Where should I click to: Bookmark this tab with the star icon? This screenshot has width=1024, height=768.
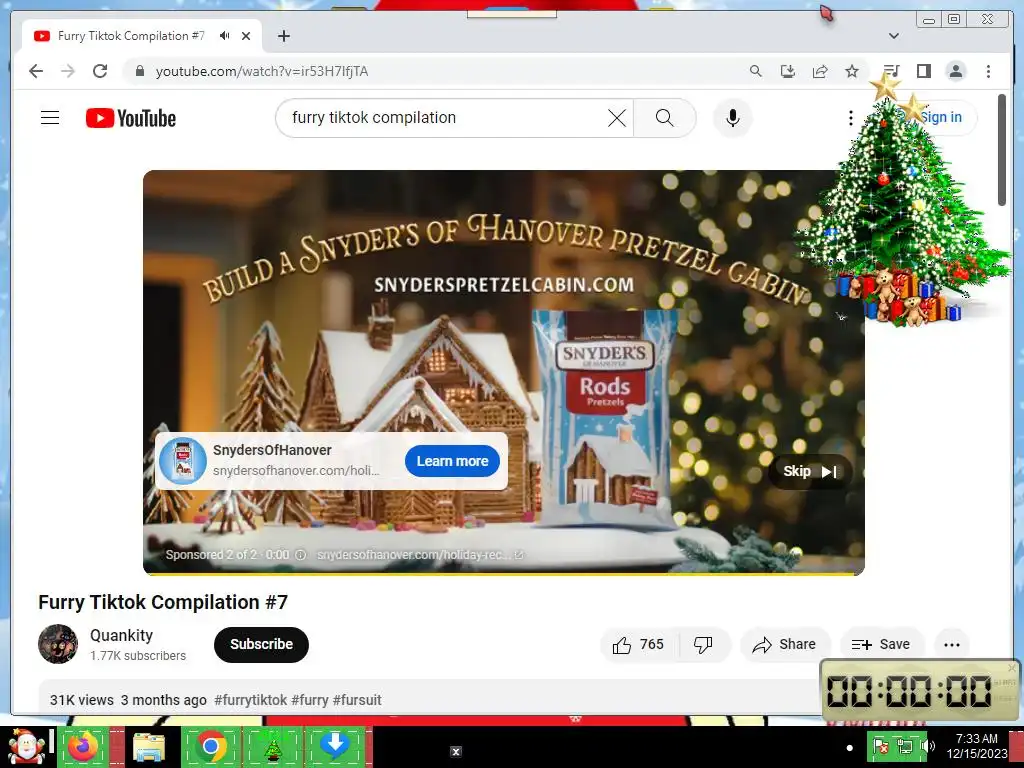[x=852, y=71]
